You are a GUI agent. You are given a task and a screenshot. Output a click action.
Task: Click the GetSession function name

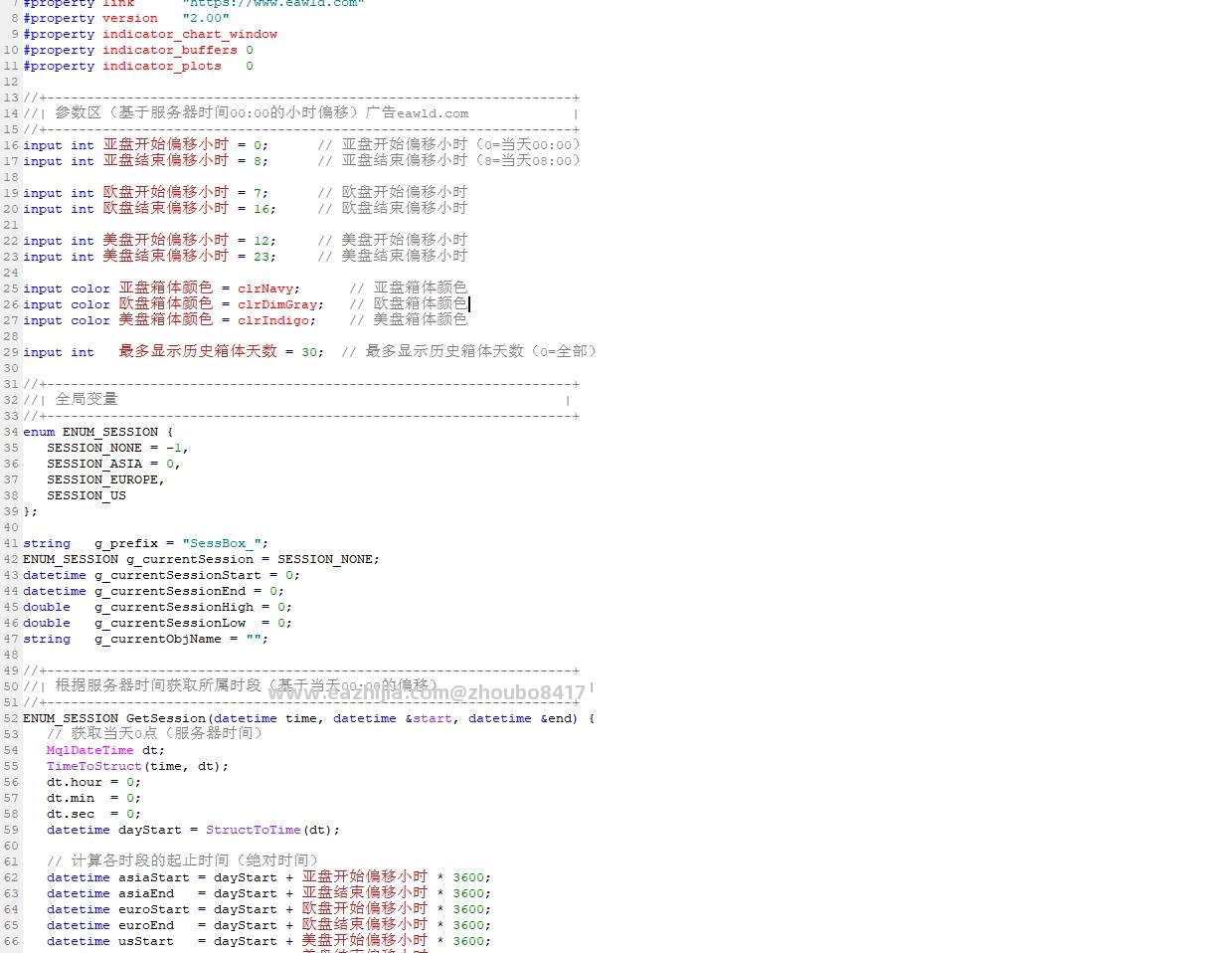(166, 718)
